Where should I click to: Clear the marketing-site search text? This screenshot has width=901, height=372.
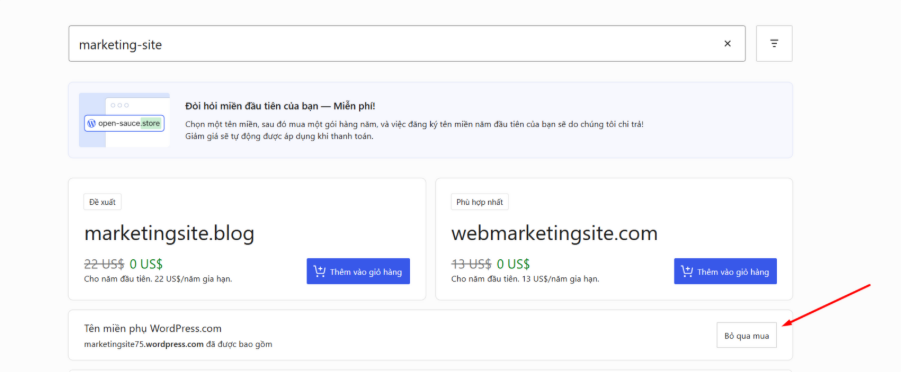(x=727, y=44)
